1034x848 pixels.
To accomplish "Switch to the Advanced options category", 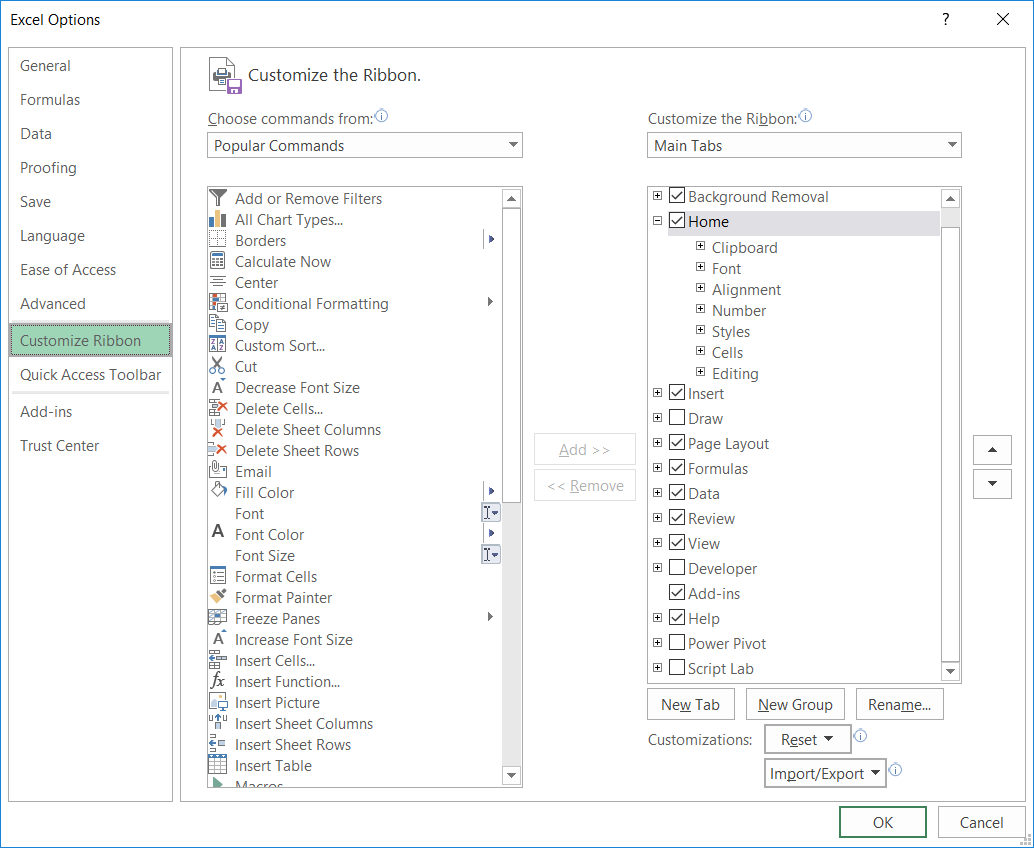I will (53, 303).
